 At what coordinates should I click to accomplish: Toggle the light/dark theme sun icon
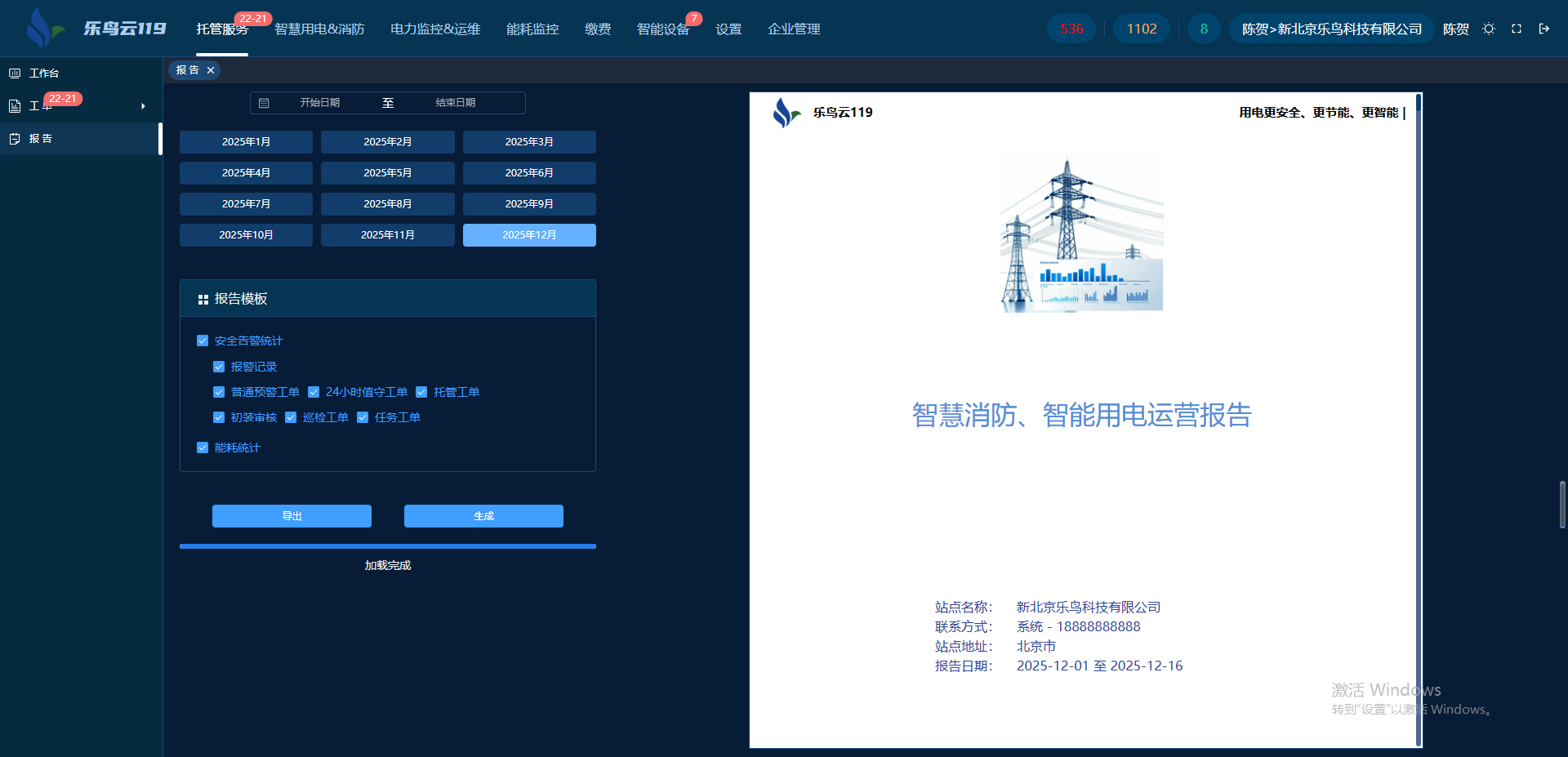(1489, 29)
